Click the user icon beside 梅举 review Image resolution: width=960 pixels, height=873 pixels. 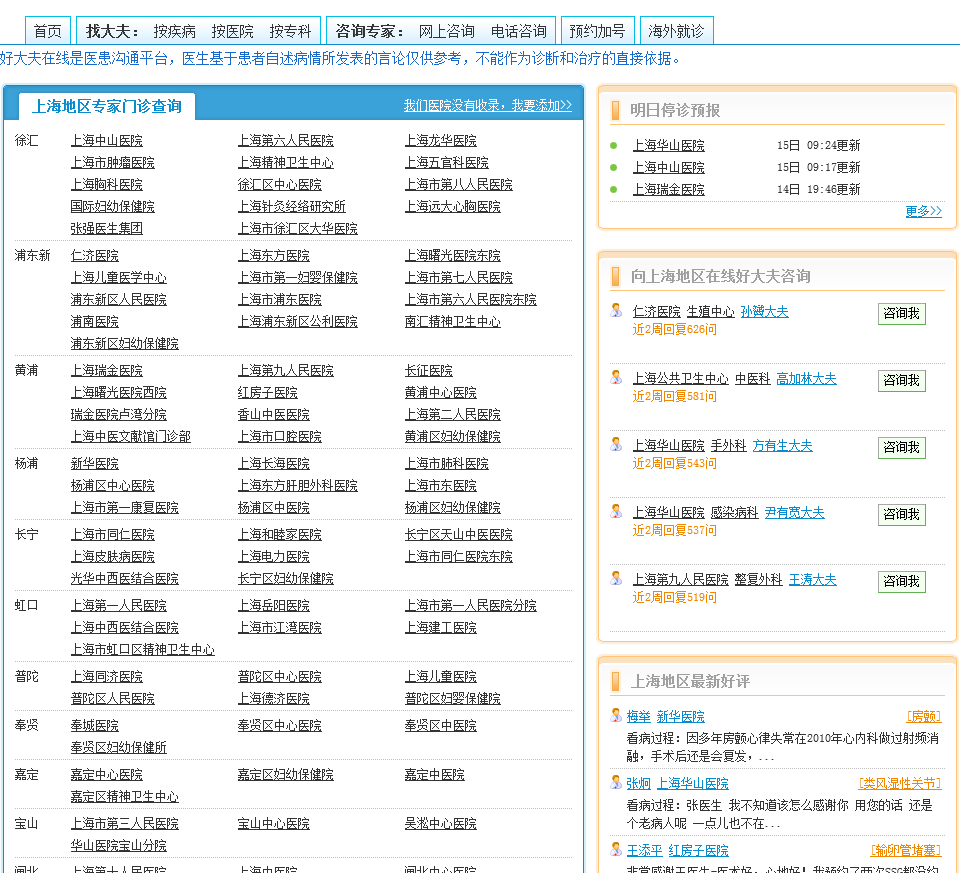tap(617, 715)
